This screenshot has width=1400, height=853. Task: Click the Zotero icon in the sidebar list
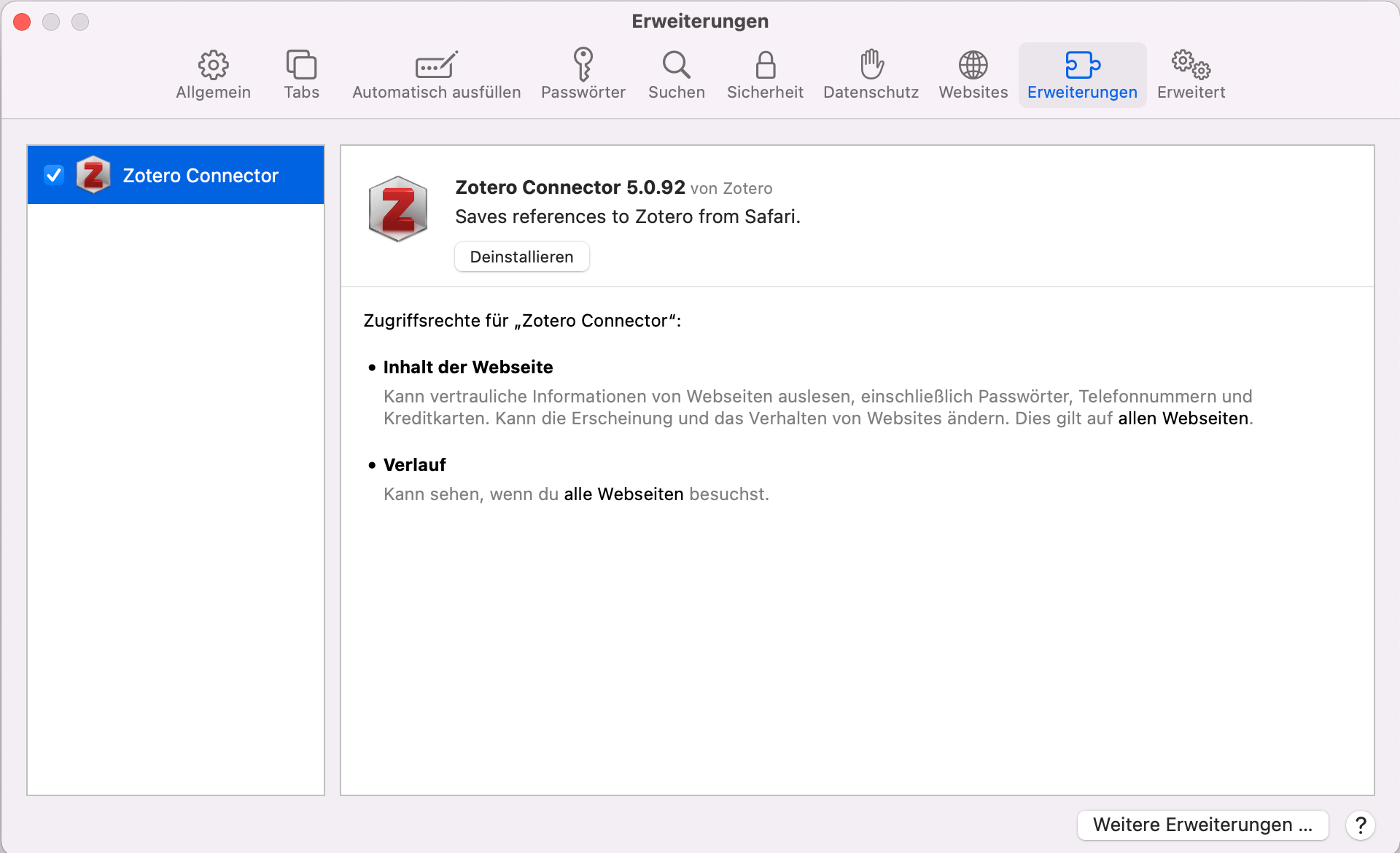pos(93,175)
